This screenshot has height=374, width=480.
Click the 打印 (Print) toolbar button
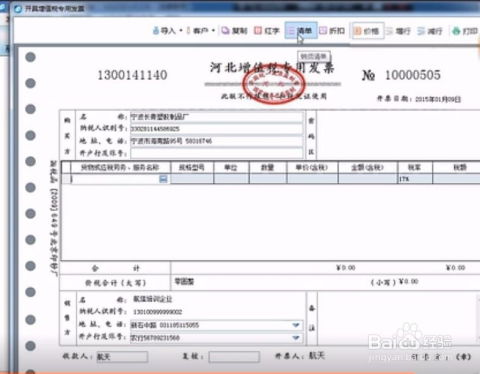(x=465, y=31)
